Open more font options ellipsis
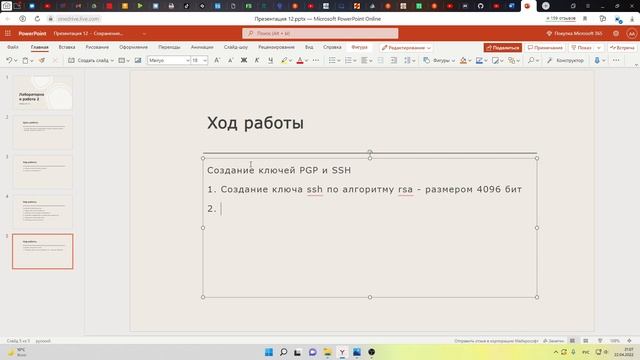 point(316,60)
